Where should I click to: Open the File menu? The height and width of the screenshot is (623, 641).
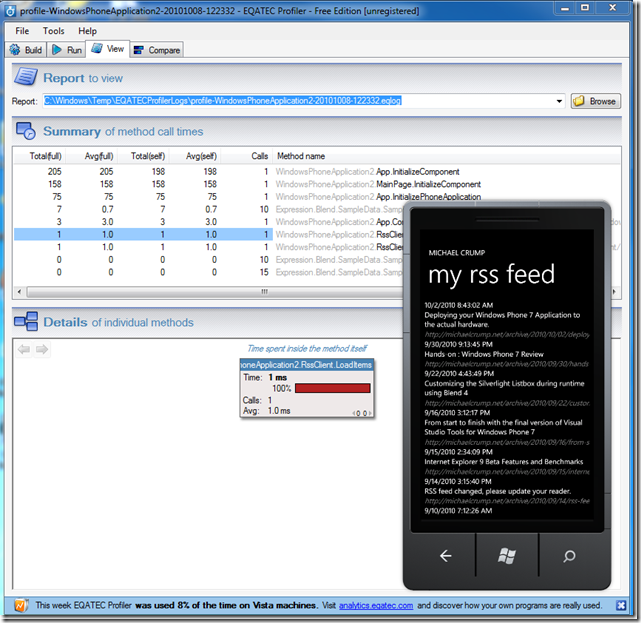[x=22, y=31]
